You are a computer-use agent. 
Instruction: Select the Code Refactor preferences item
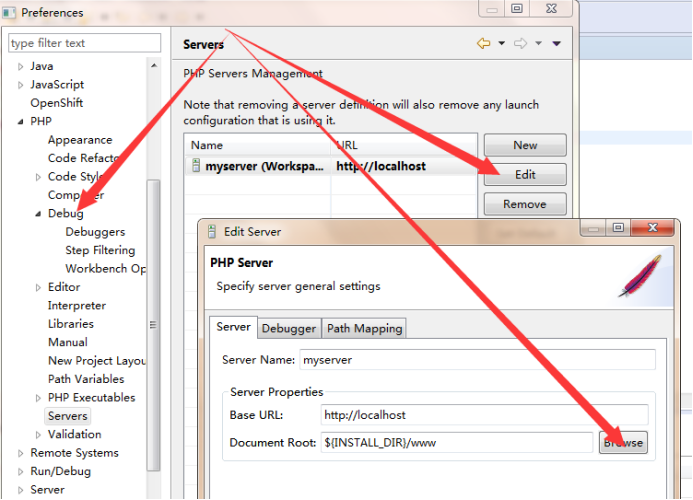coord(84,158)
